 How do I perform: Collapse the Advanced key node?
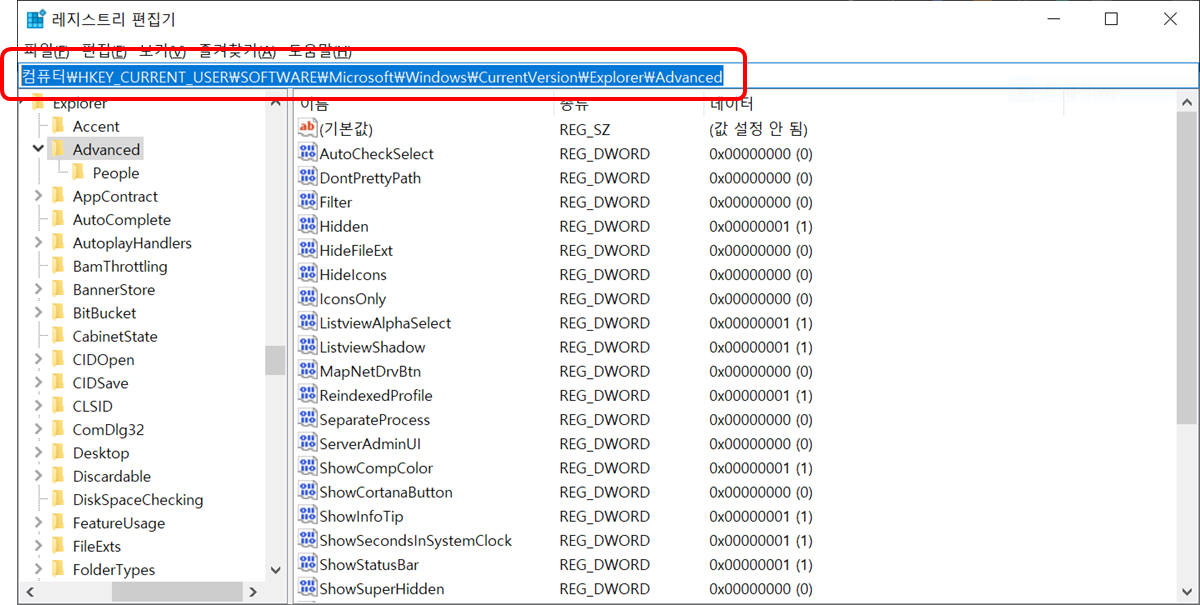[38, 149]
